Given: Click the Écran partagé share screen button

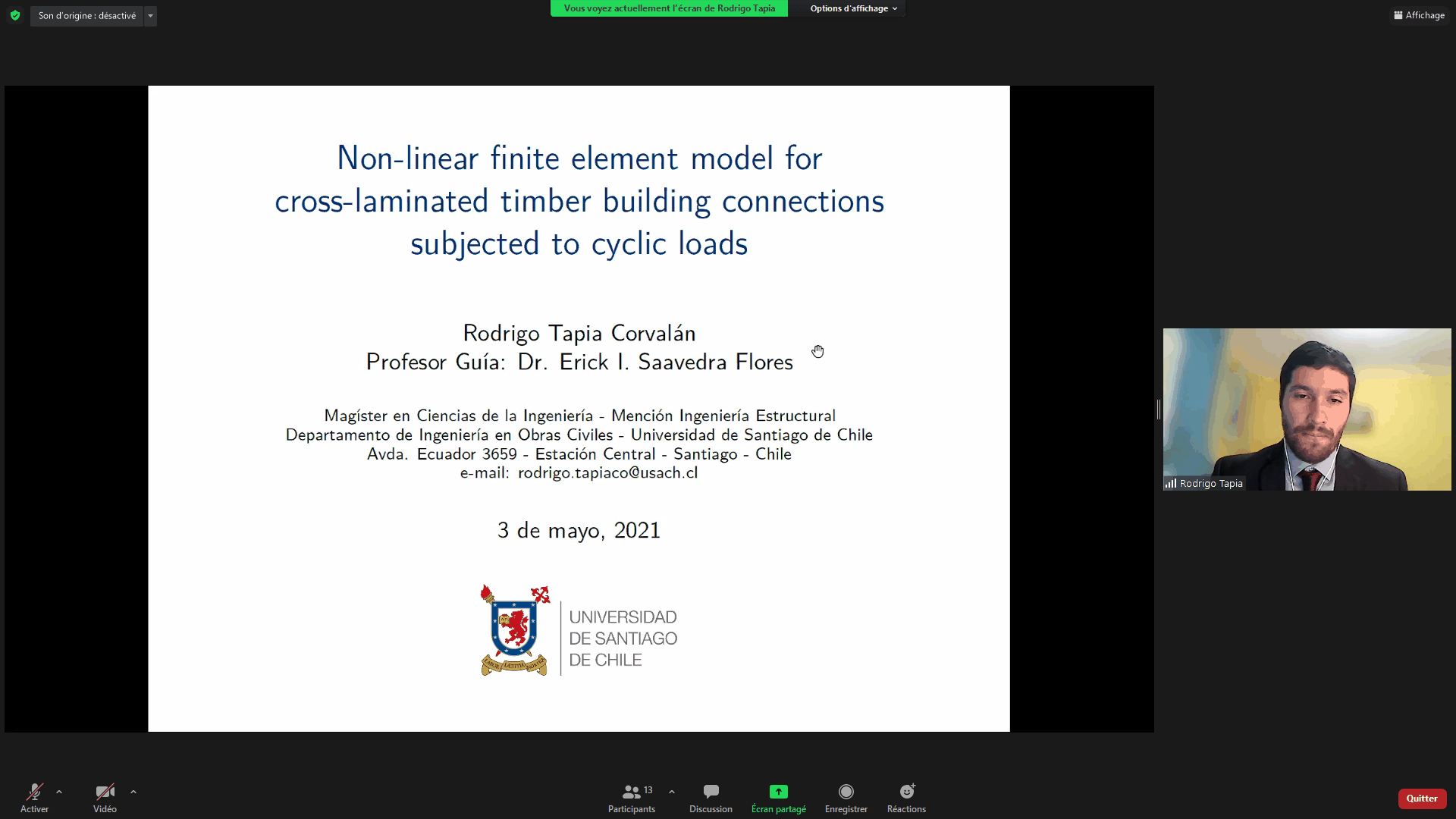Looking at the screenshot, I should click(x=779, y=799).
